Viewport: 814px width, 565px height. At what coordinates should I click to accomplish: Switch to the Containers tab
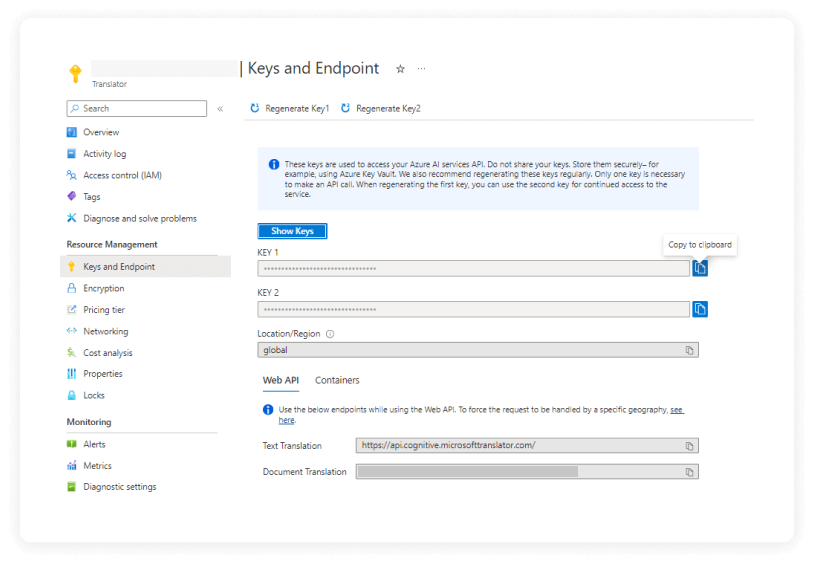pyautogui.click(x=337, y=380)
